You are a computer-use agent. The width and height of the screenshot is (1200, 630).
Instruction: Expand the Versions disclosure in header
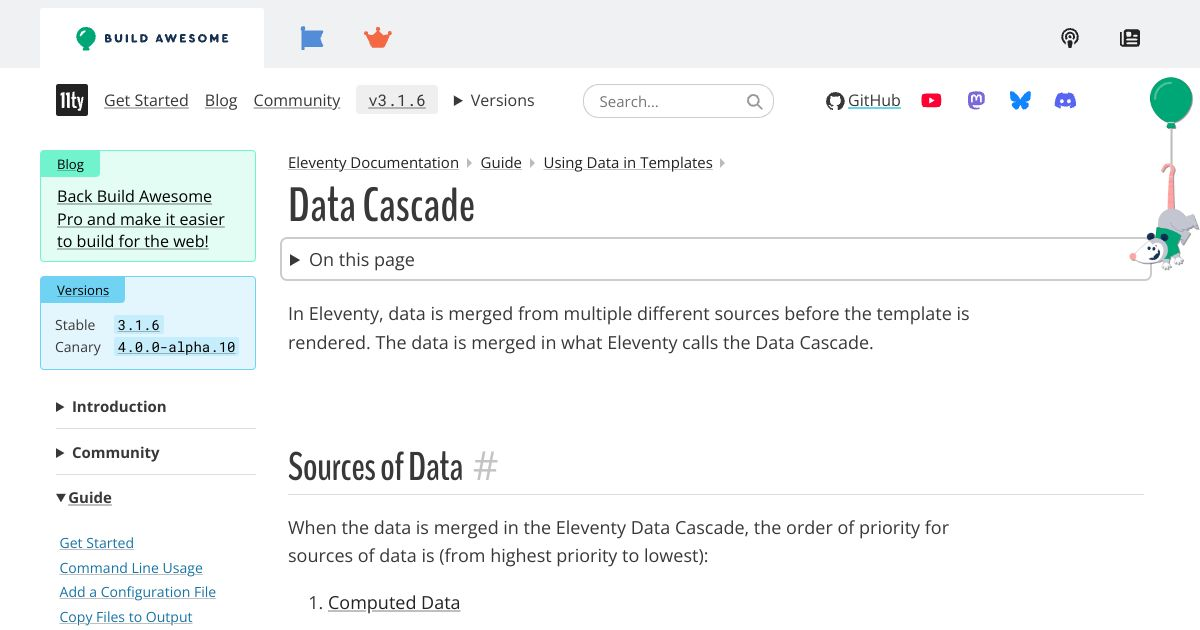point(494,100)
